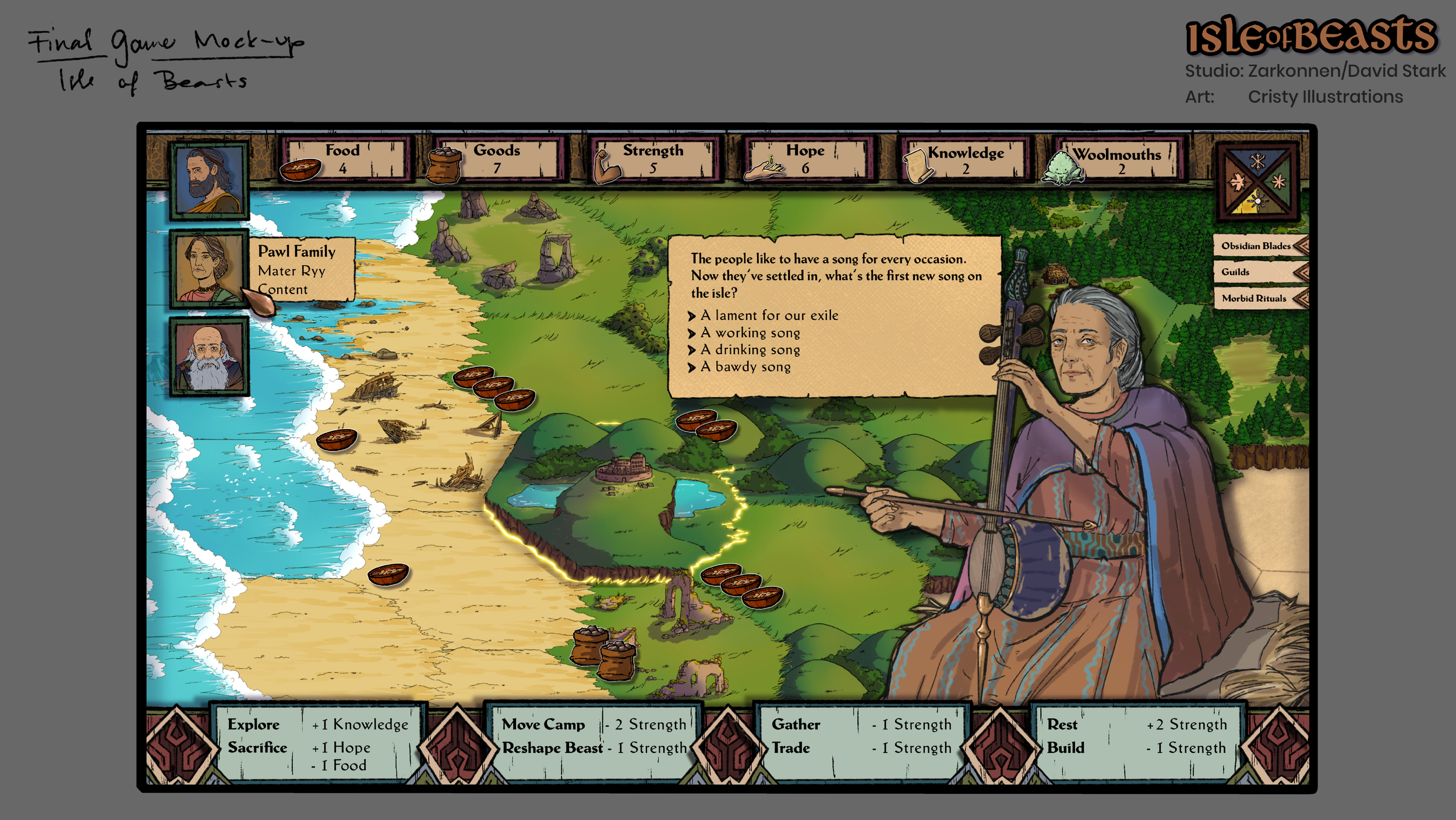
Task: Open the Morbid Rituals tab
Action: [x=1260, y=298]
